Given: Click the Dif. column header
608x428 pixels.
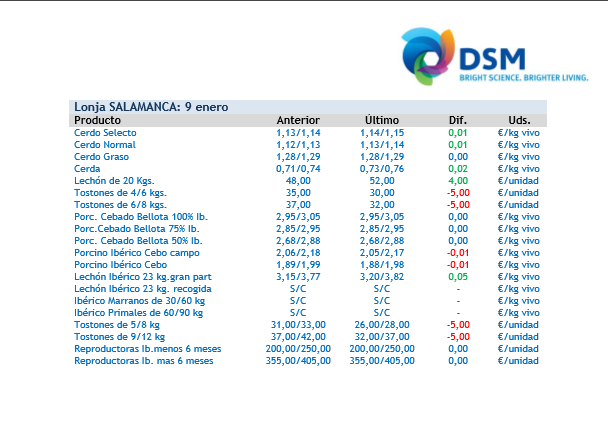Looking at the screenshot, I should coord(458,120).
